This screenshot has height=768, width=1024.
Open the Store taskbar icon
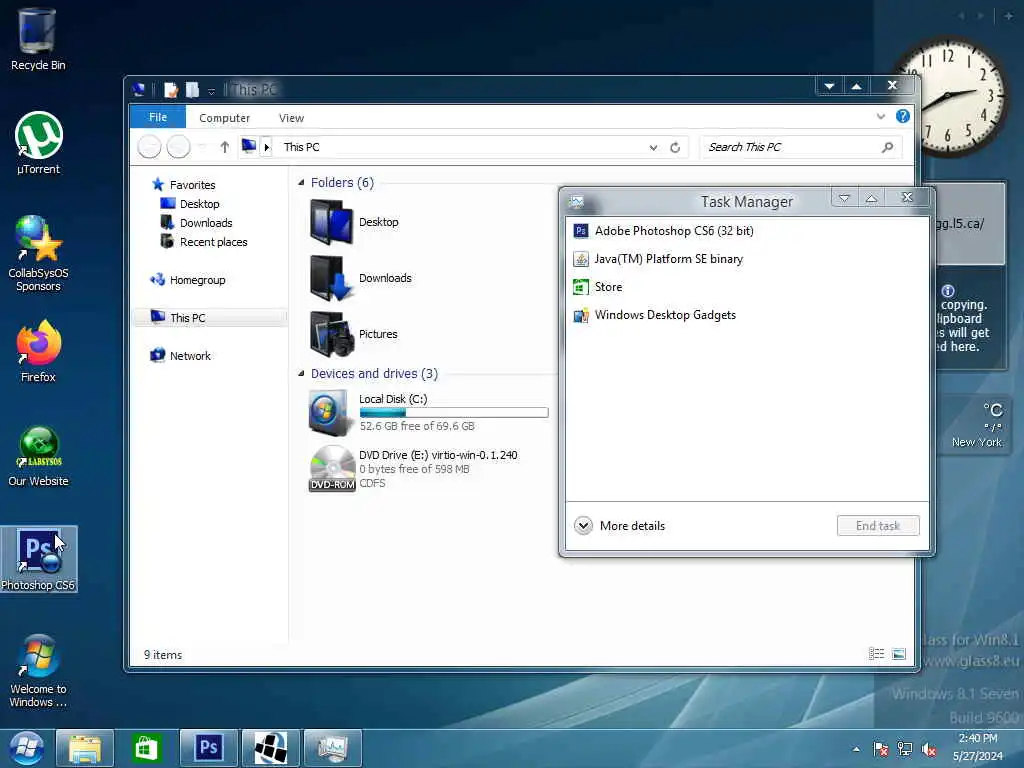pyautogui.click(x=146, y=748)
